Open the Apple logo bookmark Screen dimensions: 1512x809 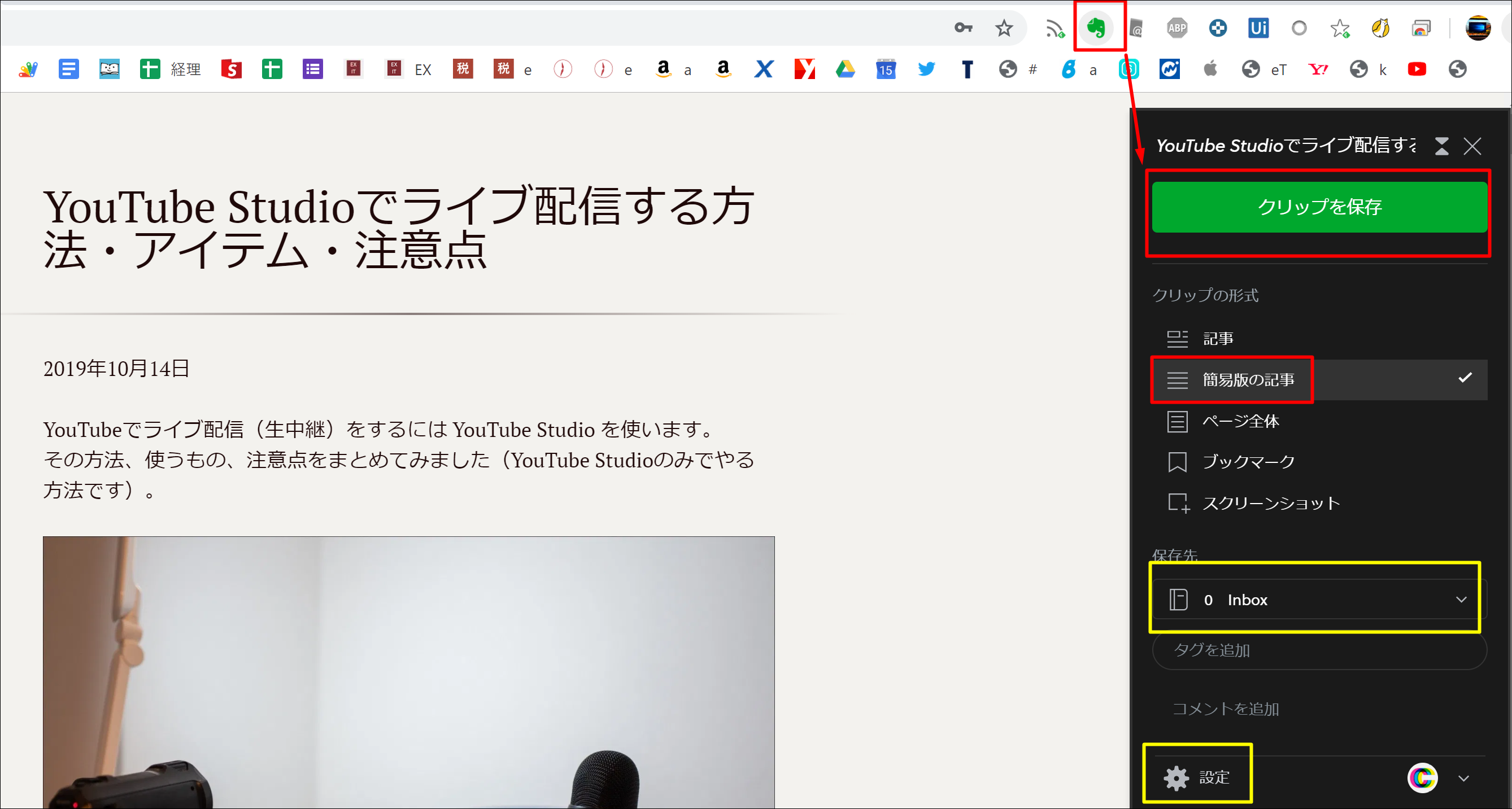1210,69
